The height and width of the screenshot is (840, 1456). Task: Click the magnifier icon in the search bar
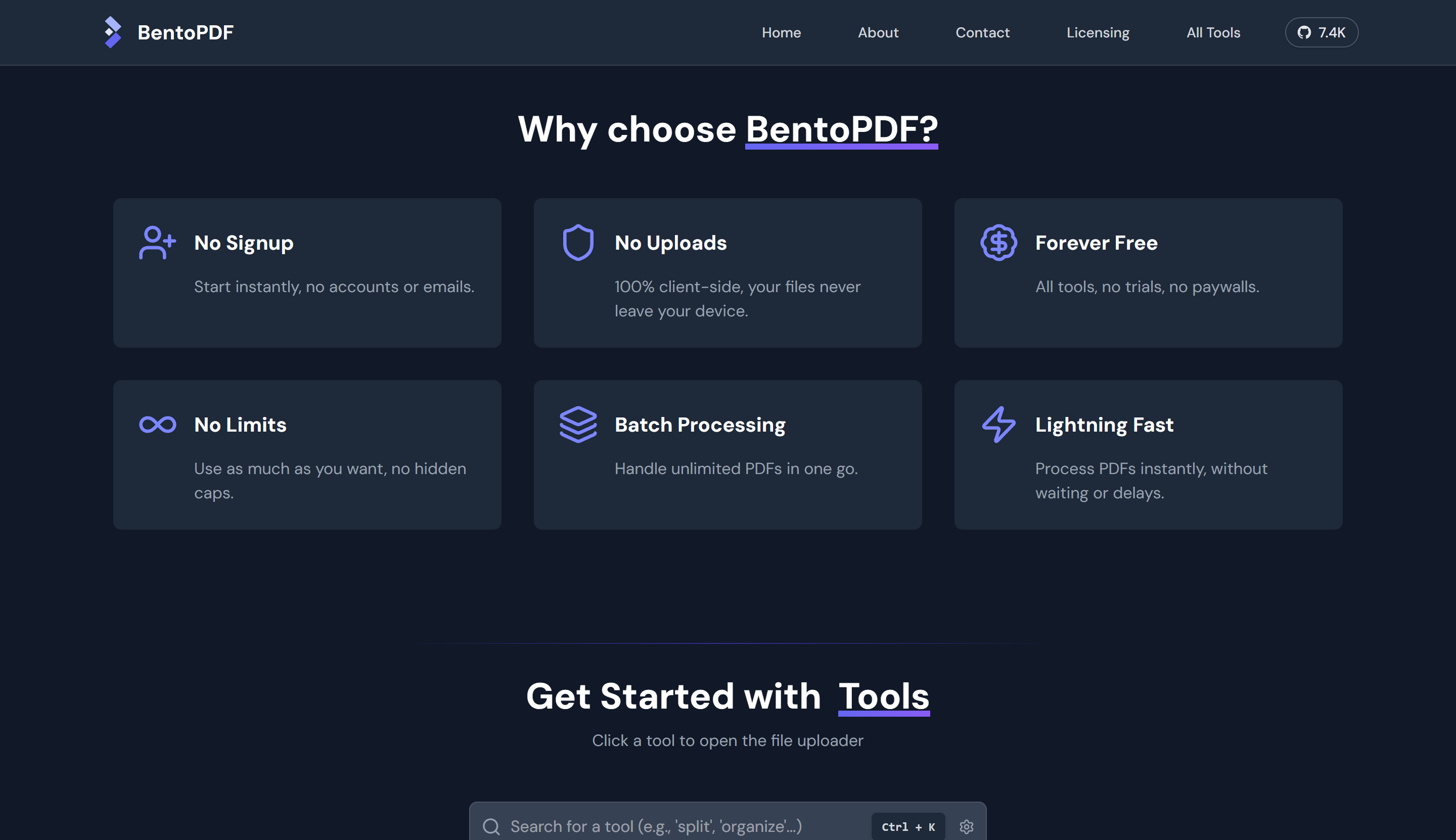(x=492, y=826)
